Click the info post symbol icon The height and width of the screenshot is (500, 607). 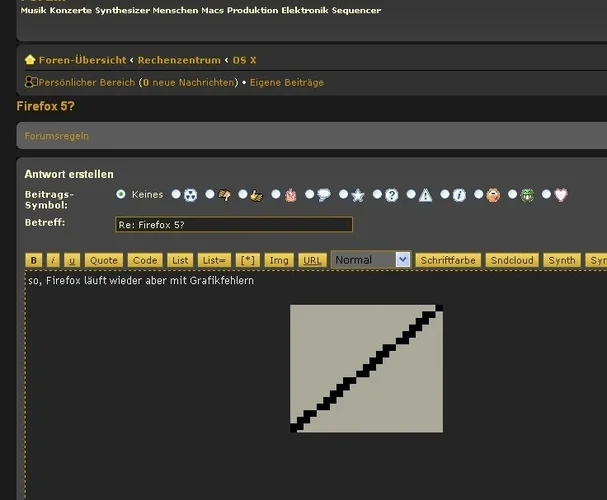point(459,195)
